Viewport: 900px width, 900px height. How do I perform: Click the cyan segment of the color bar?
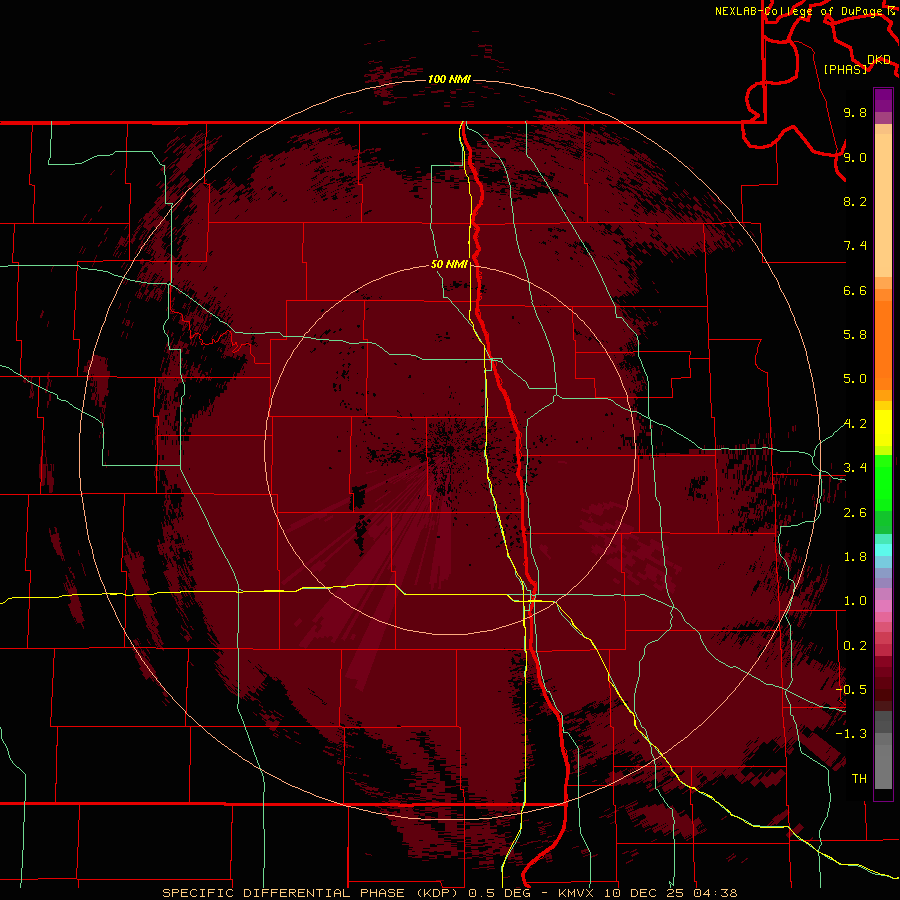tap(883, 550)
